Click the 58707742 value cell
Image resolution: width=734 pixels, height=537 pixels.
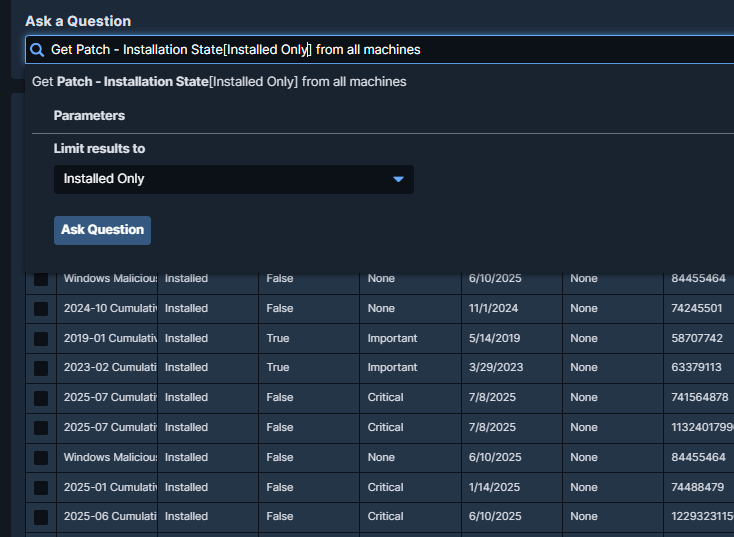click(697, 338)
